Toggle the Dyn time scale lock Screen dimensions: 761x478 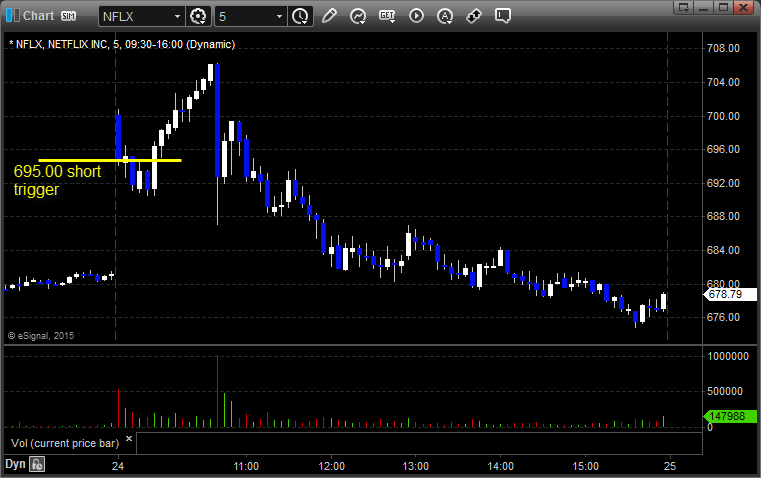tap(37, 464)
